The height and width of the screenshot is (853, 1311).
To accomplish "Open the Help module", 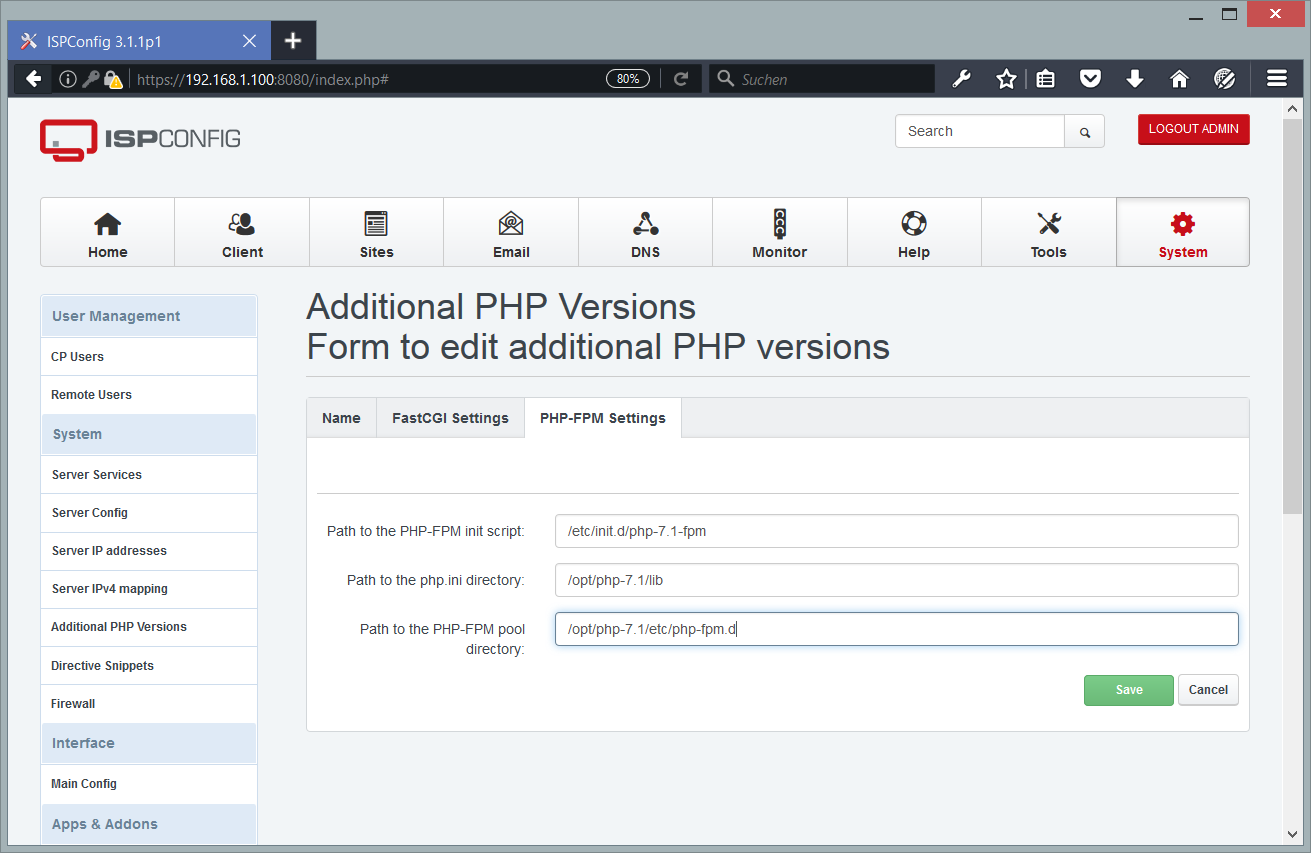I will [x=914, y=232].
